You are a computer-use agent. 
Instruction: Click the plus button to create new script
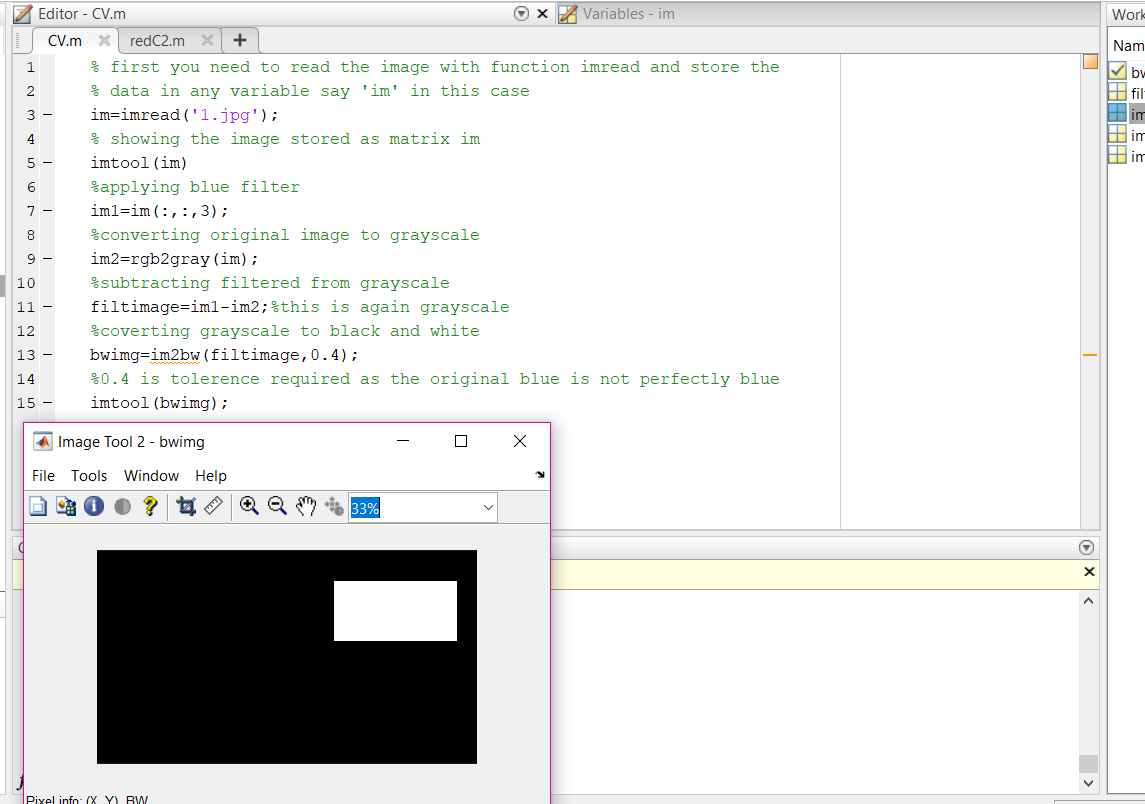tap(239, 41)
